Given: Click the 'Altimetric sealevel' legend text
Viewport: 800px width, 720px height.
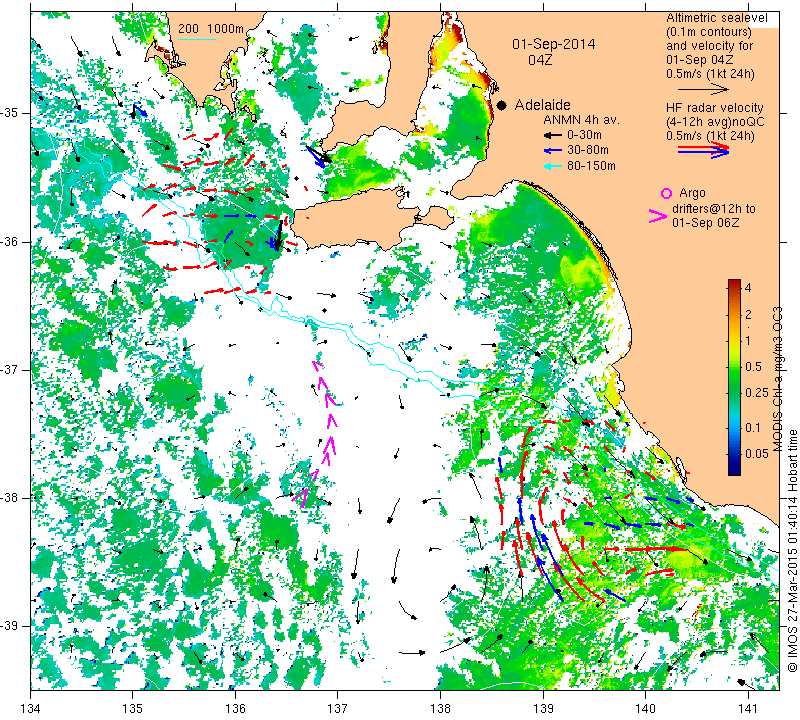Looking at the screenshot, I should coord(716,18).
